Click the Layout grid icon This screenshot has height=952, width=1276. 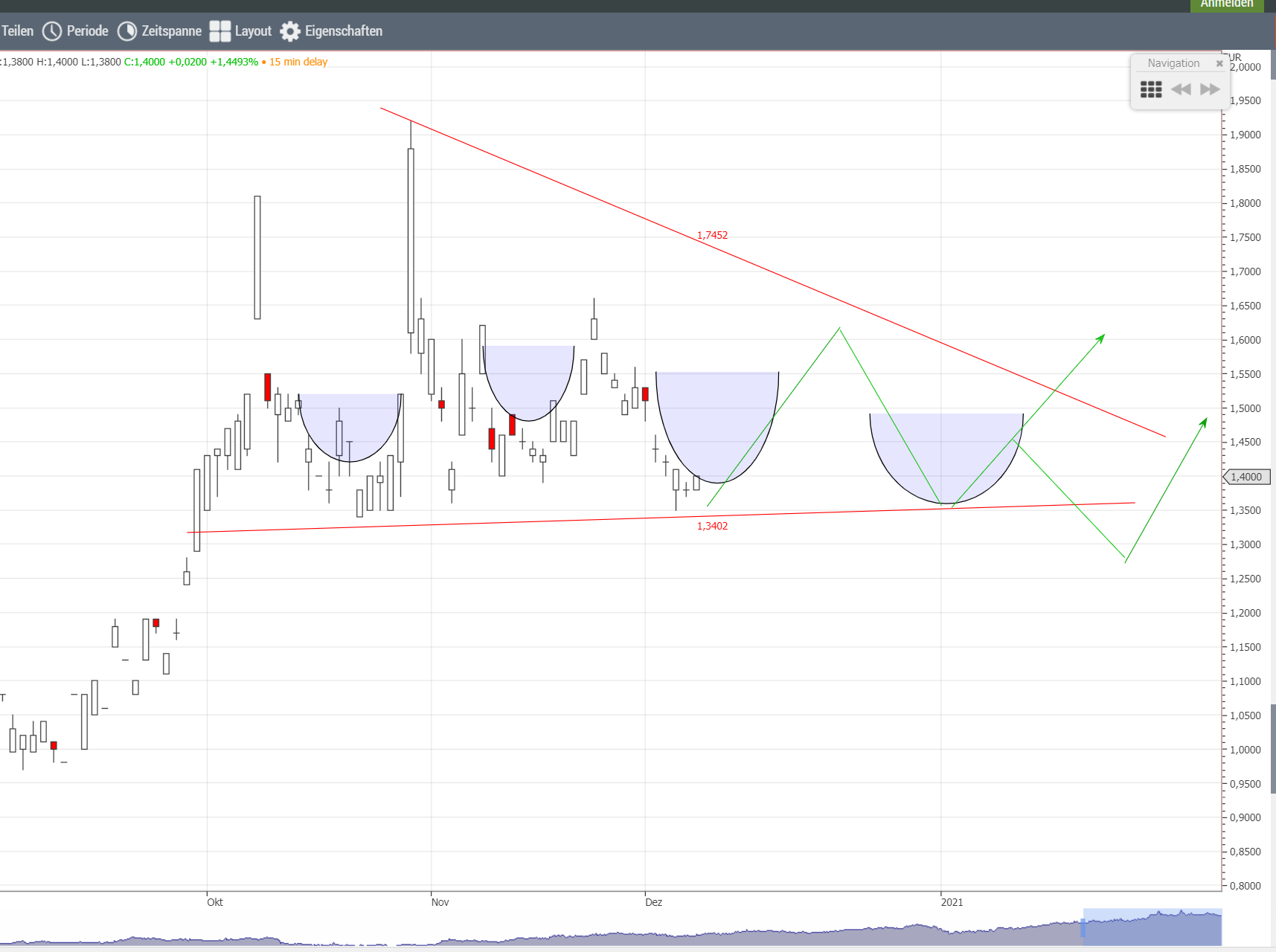(219, 31)
